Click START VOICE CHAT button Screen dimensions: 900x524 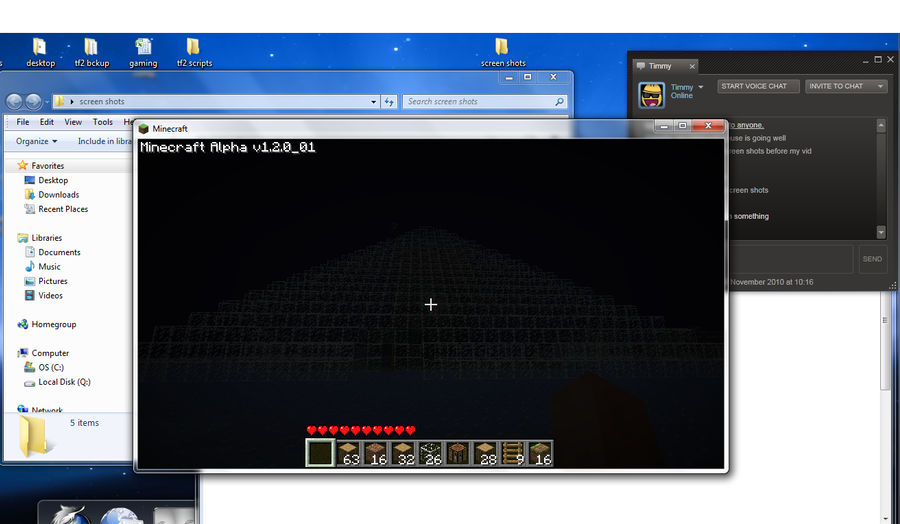(x=758, y=86)
